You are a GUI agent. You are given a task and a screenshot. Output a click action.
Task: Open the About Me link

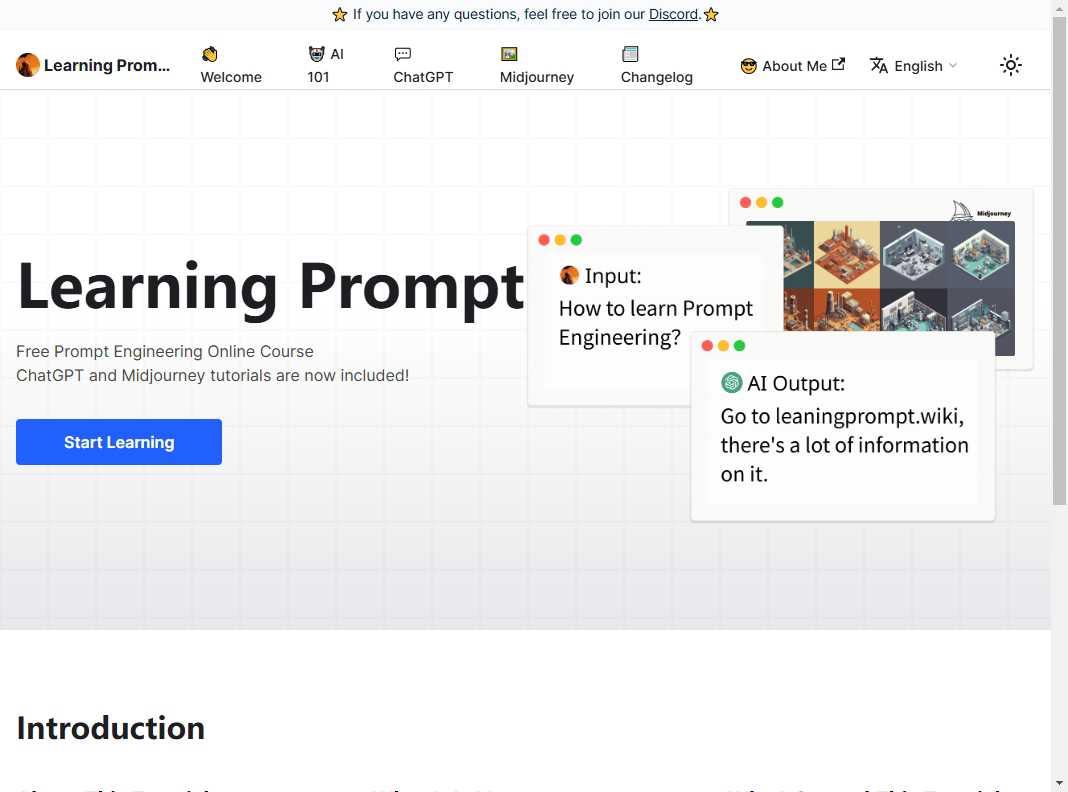pos(793,65)
